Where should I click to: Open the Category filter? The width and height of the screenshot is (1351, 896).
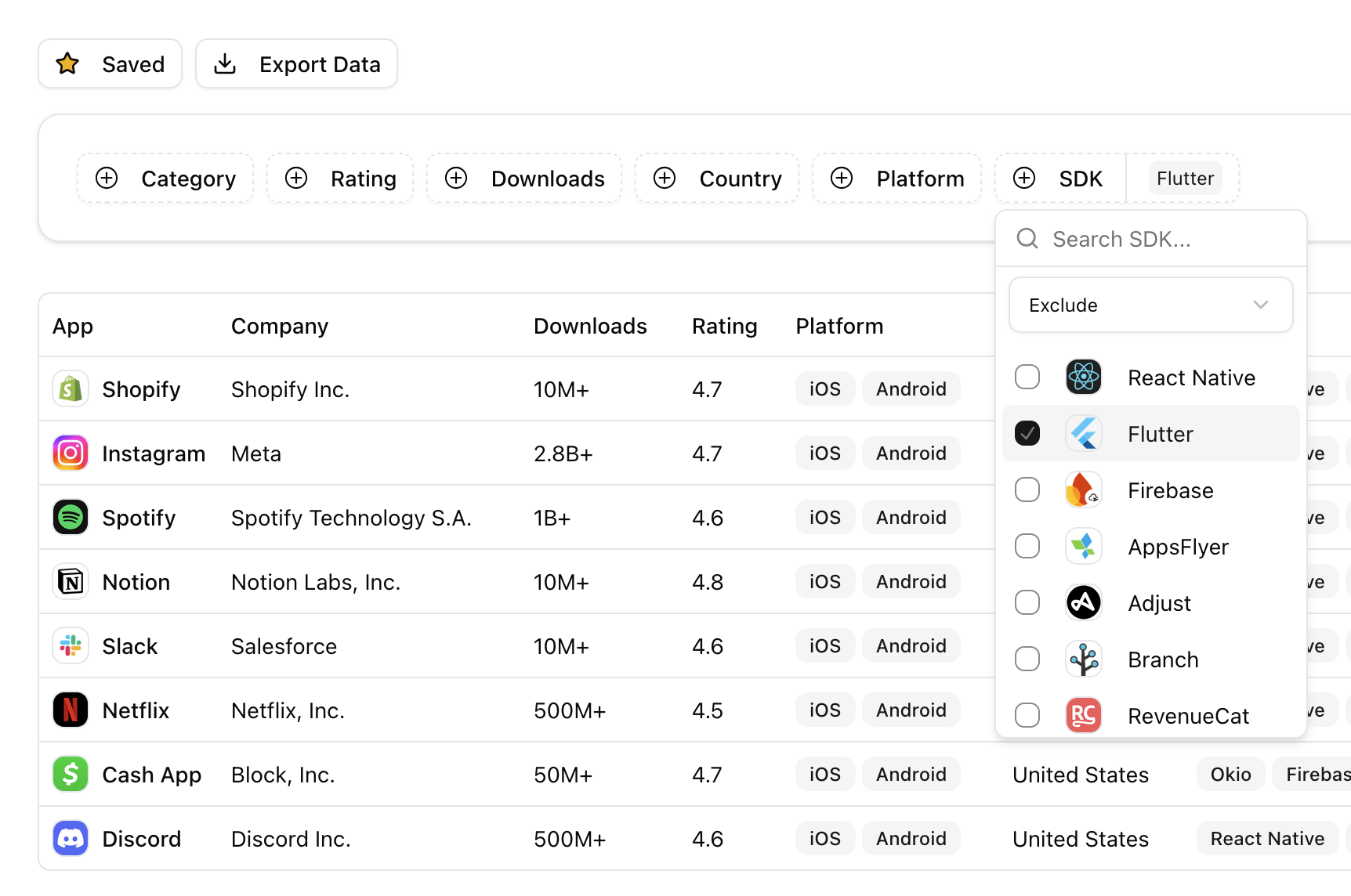coord(165,178)
